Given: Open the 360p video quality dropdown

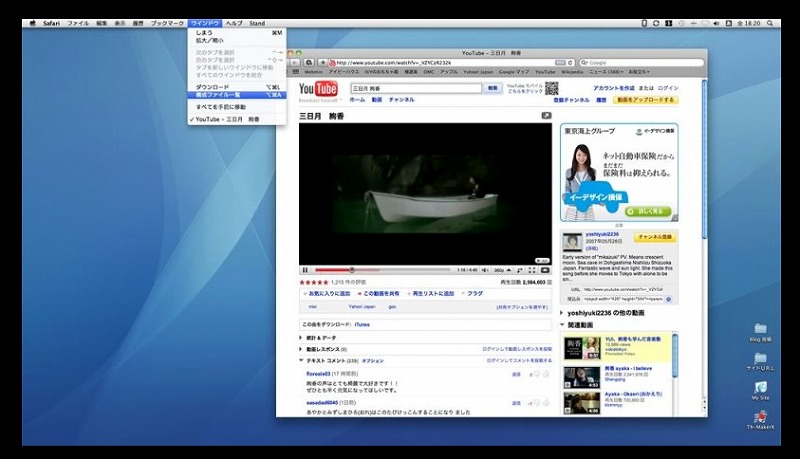Looking at the screenshot, I should coord(501,270).
